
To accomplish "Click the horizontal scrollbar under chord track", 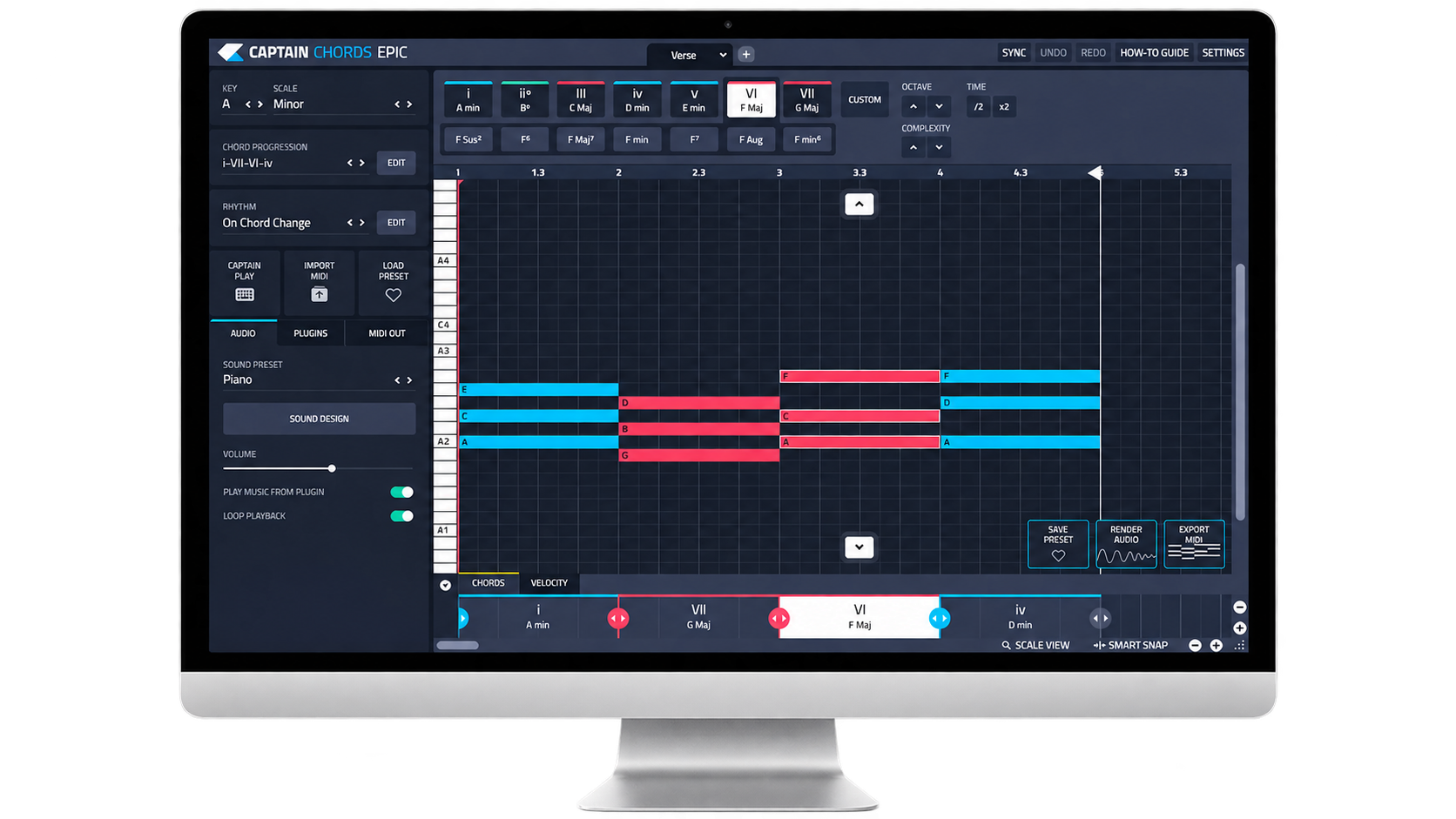I will (x=457, y=645).
